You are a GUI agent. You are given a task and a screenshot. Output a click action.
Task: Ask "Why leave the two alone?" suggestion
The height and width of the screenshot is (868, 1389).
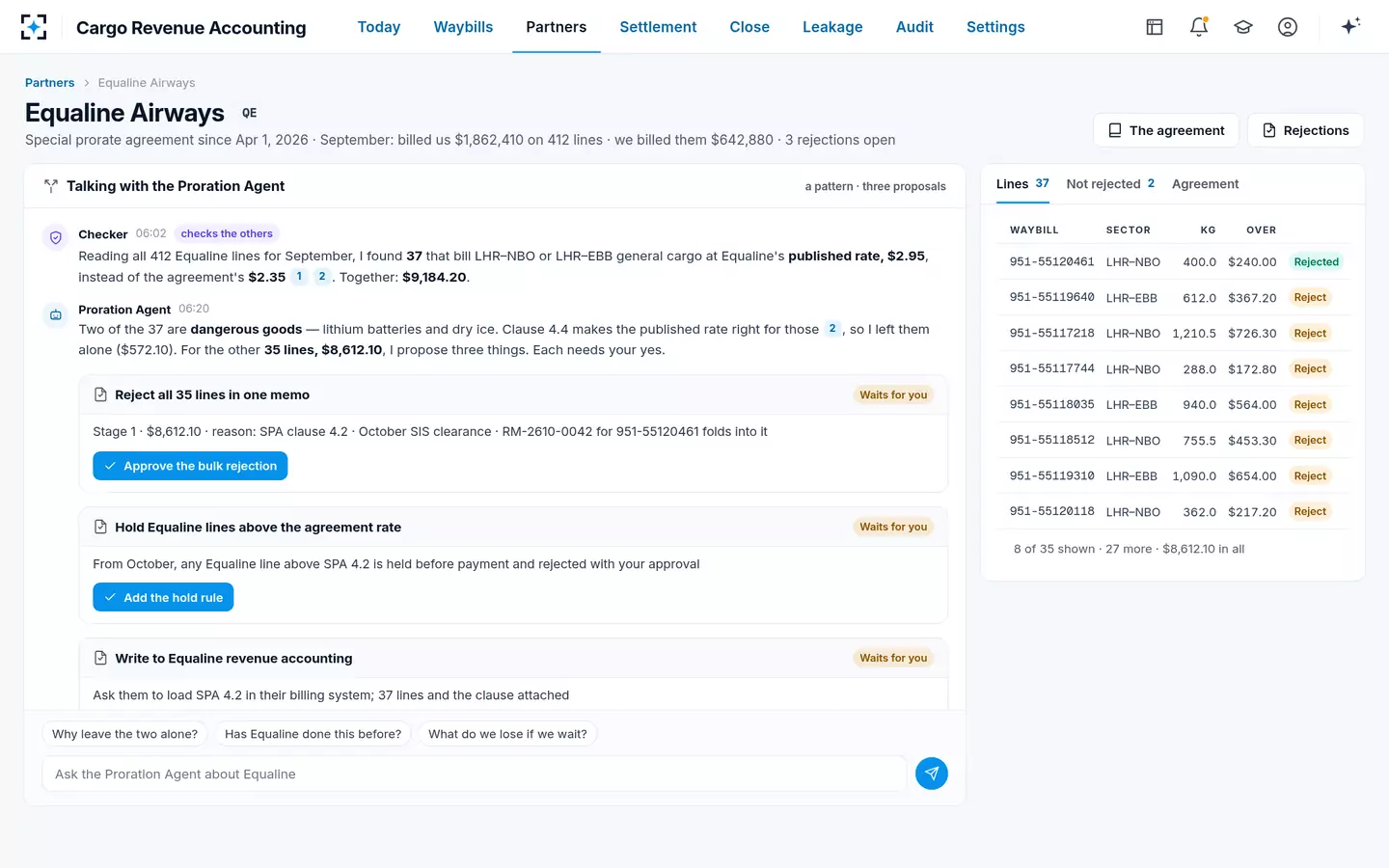pyautogui.click(x=124, y=734)
